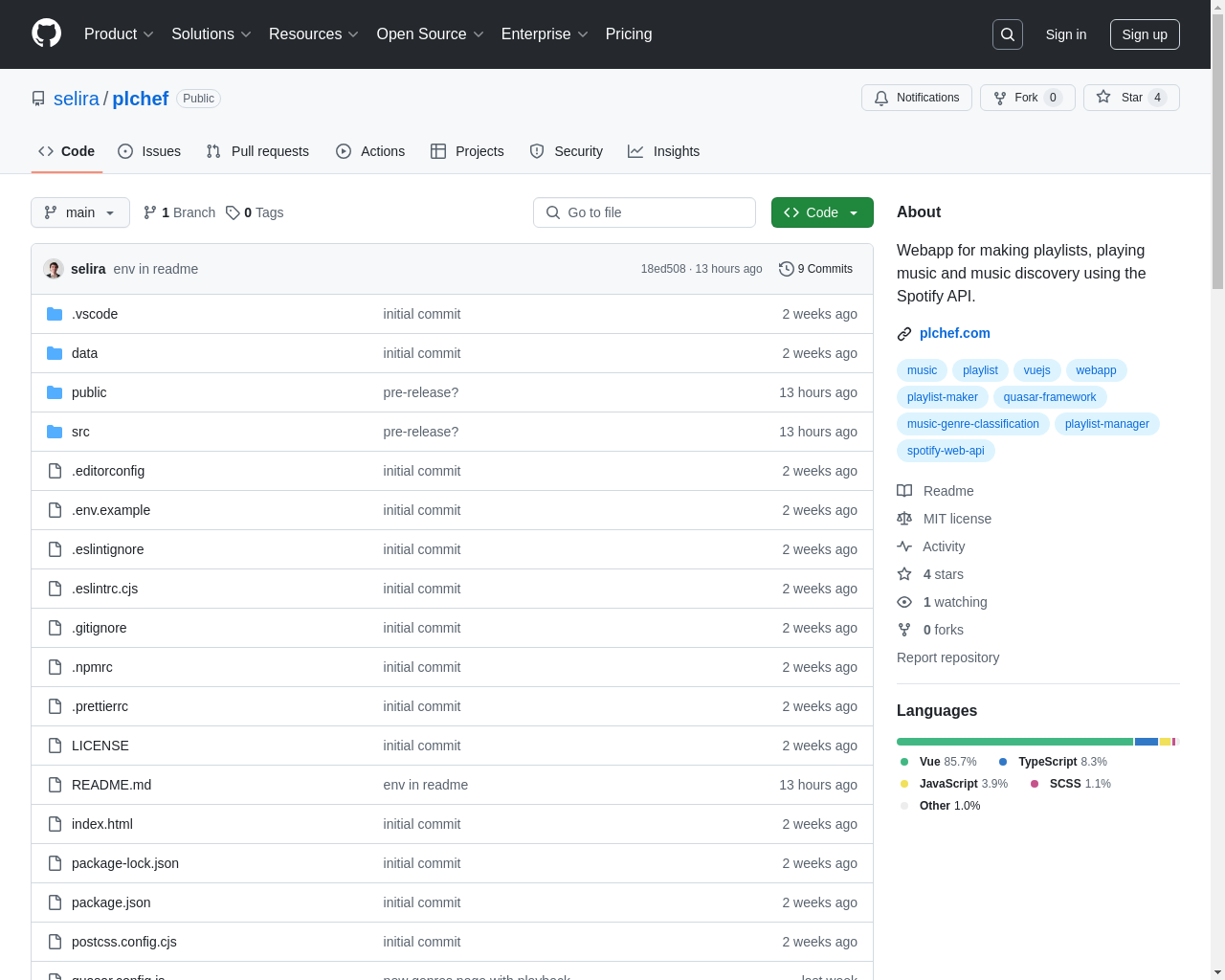Viewport: 1225px width, 980px height.
Task: Open plchef.com website link
Action: coord(955,333)
